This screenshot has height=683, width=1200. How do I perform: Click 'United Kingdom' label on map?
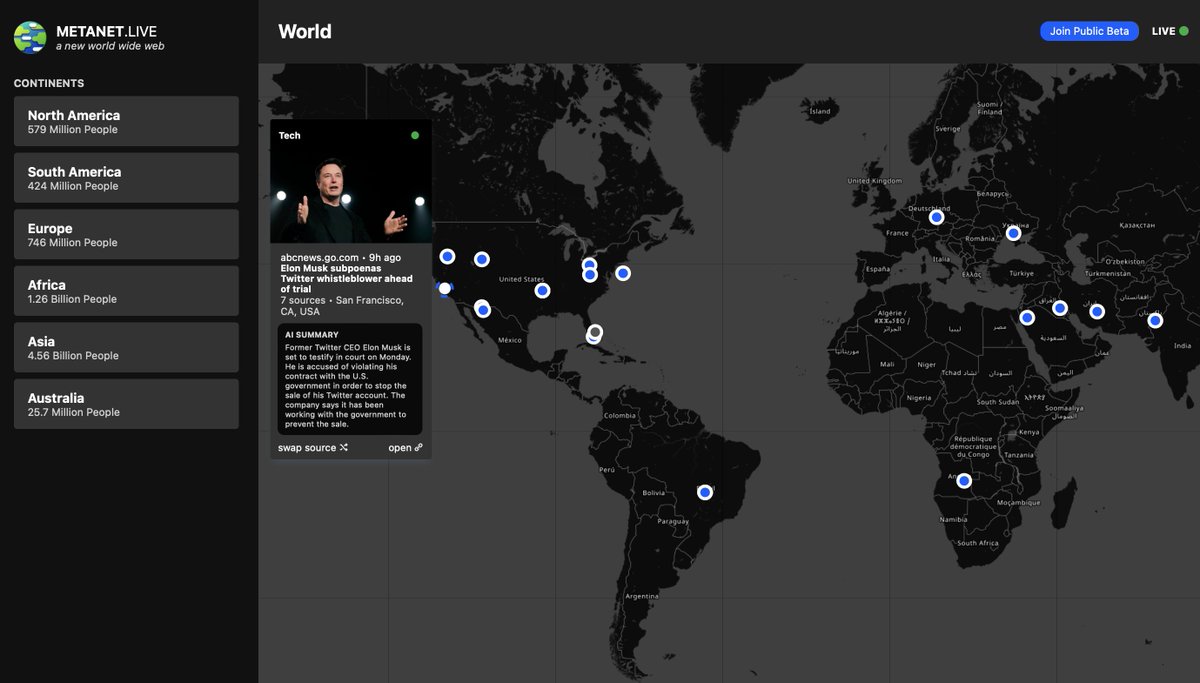(873, 181)
